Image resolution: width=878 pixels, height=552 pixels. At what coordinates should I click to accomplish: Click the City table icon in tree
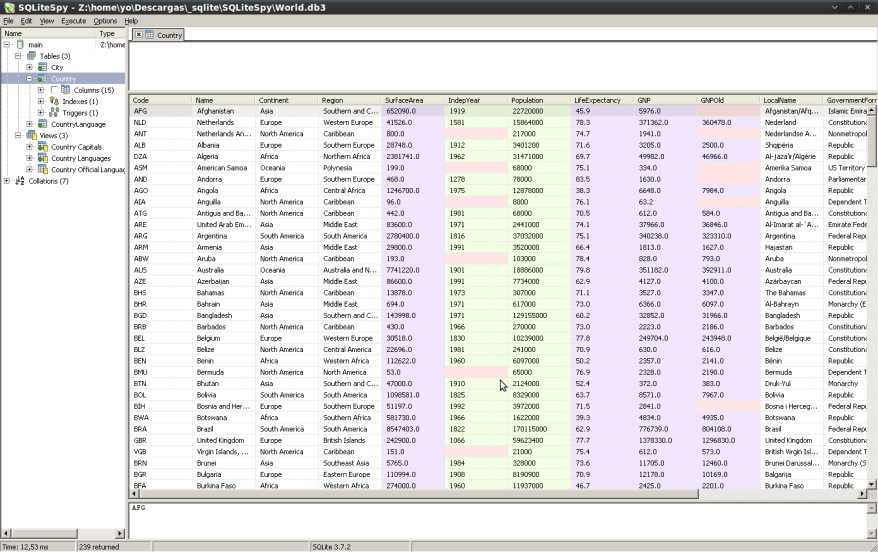(x=43, y=67)
